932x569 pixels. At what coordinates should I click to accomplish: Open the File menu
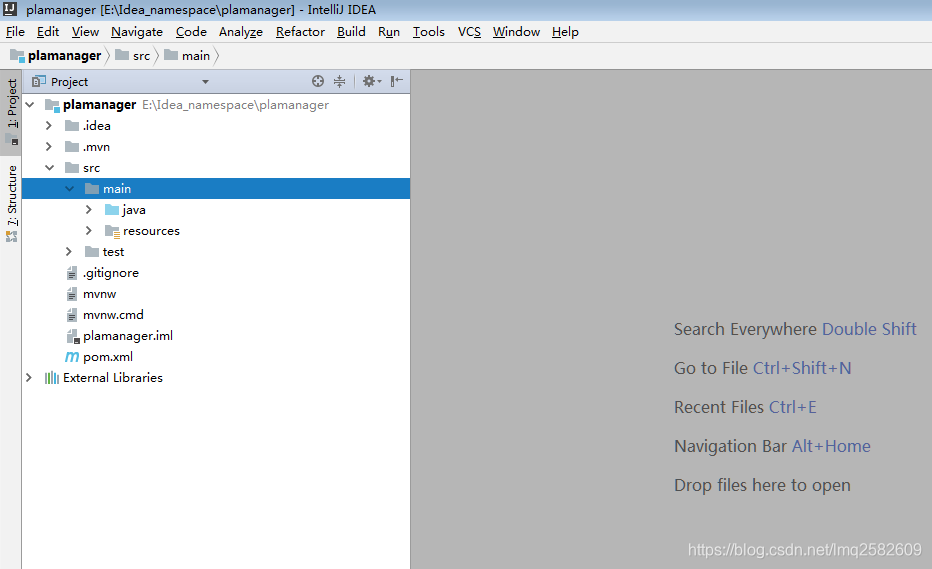15,32
